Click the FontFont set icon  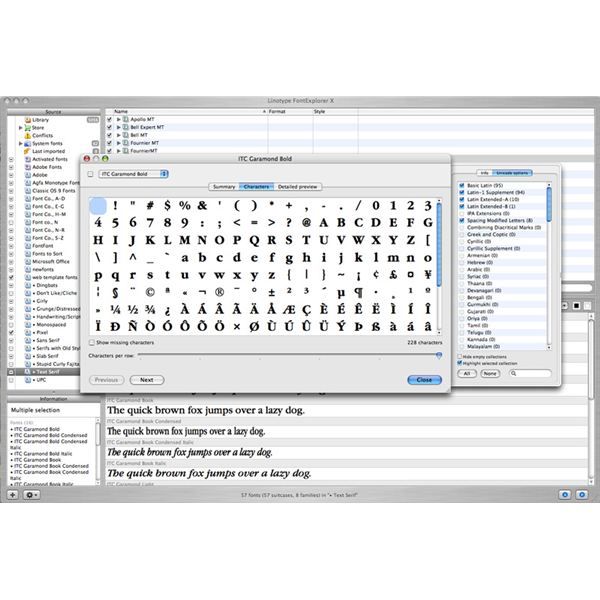click(28, 246)
